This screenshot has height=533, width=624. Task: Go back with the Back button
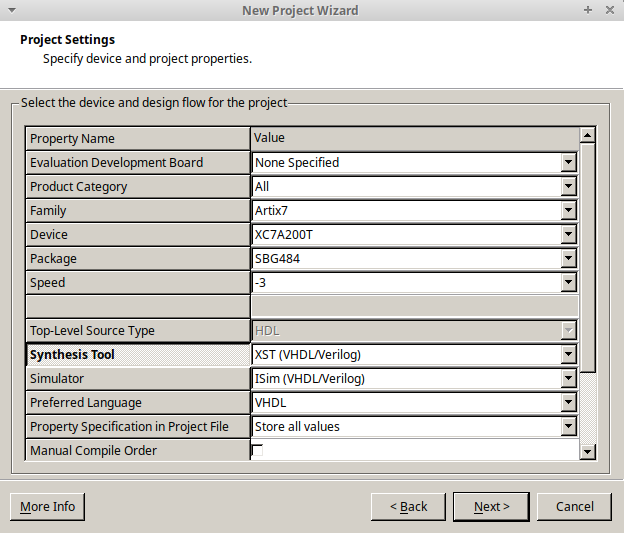point(408,507)
